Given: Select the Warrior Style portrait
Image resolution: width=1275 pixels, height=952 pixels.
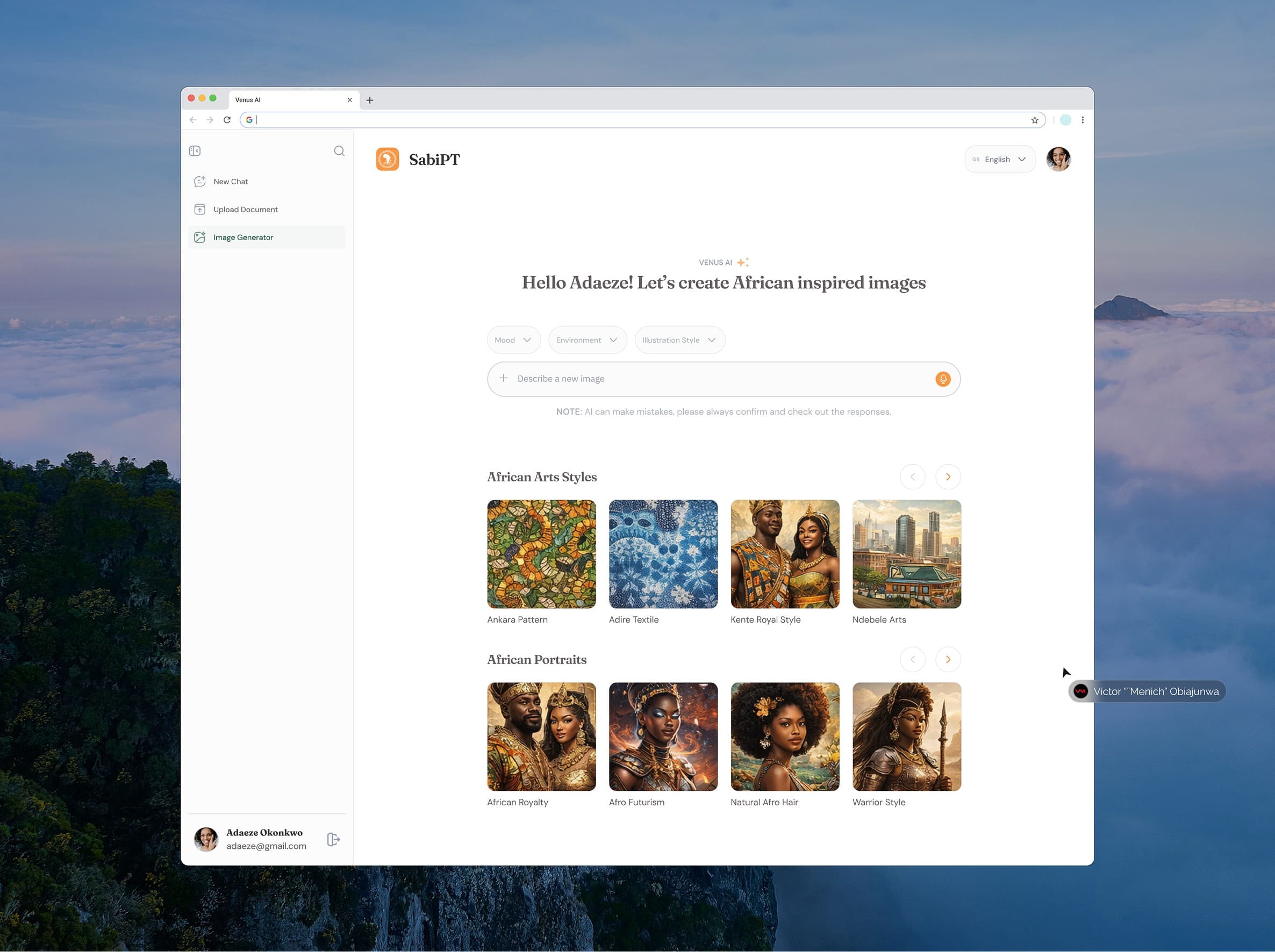Looking at the screenshot, I should [907, 737].
